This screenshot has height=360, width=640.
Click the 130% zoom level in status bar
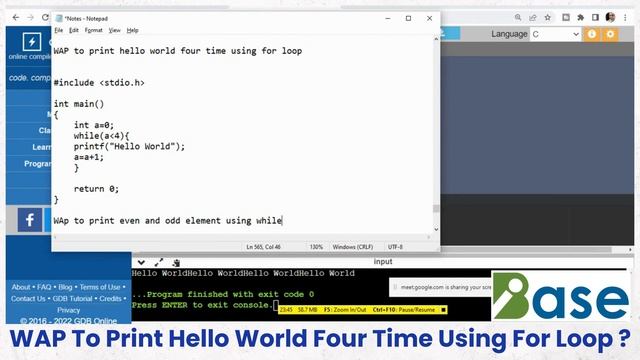tap(316, 247)
